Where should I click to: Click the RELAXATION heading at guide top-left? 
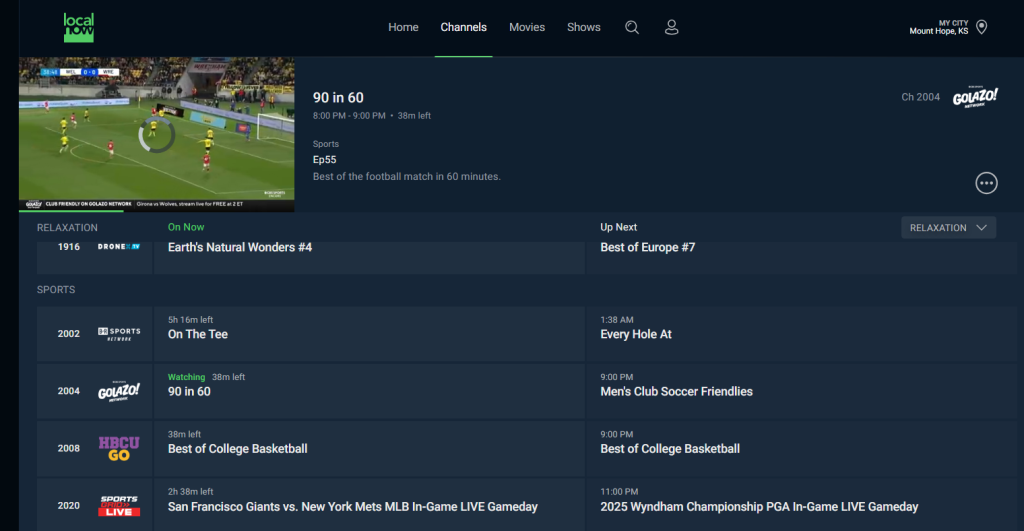click(67, 227)
